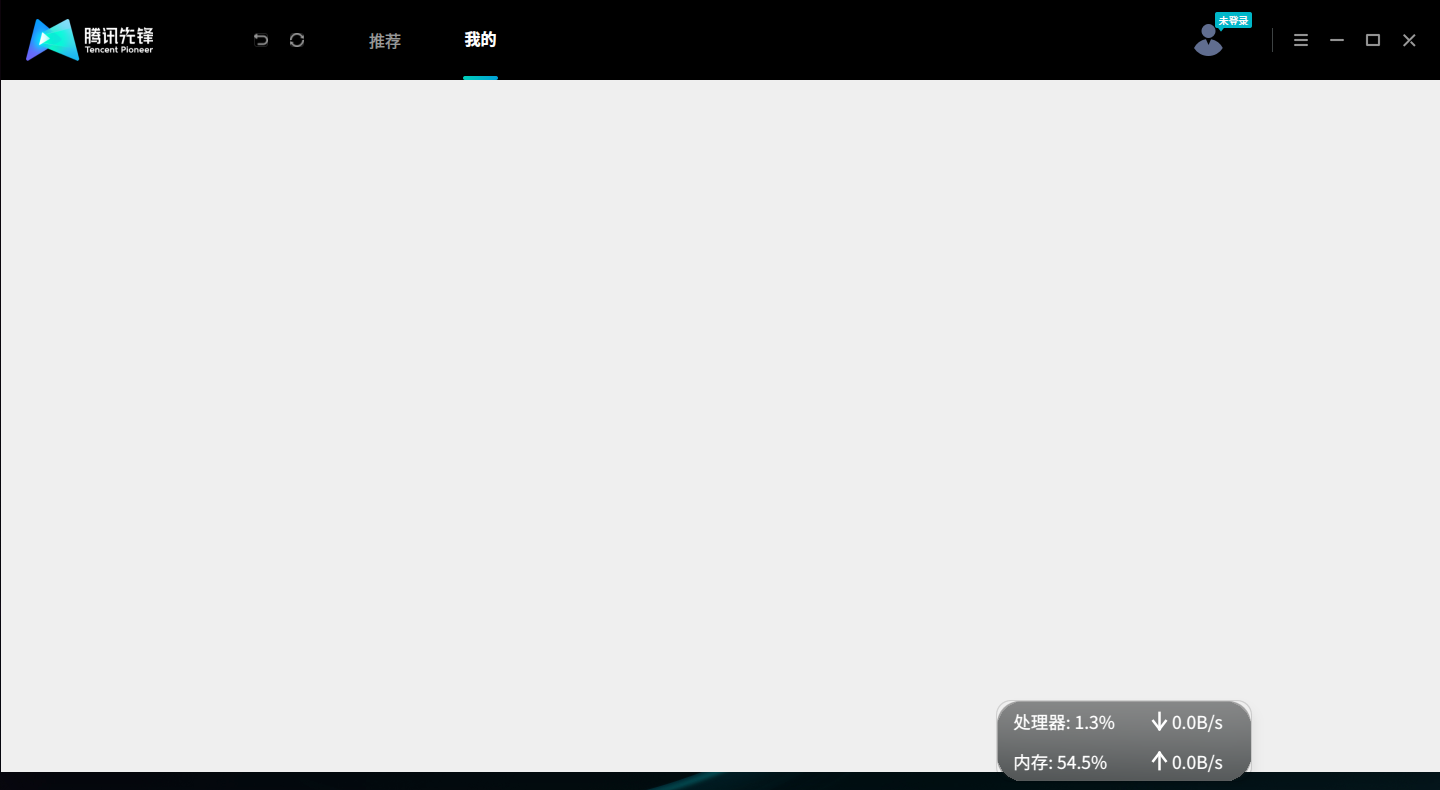
Task: Minimize the Tencent Pioneer window
Action: tap(1337, 40)
